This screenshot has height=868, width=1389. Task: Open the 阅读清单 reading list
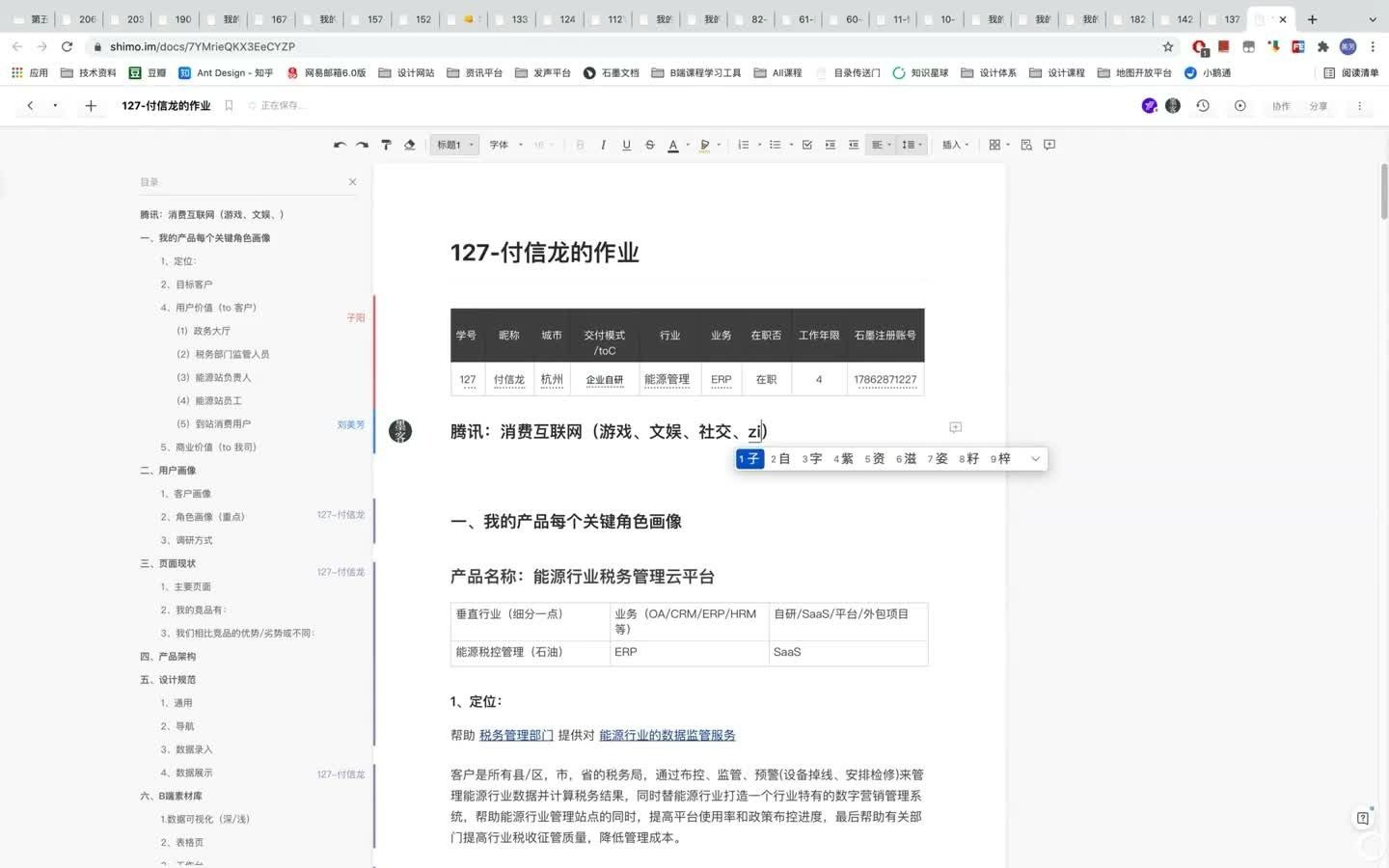point(1350,73)
